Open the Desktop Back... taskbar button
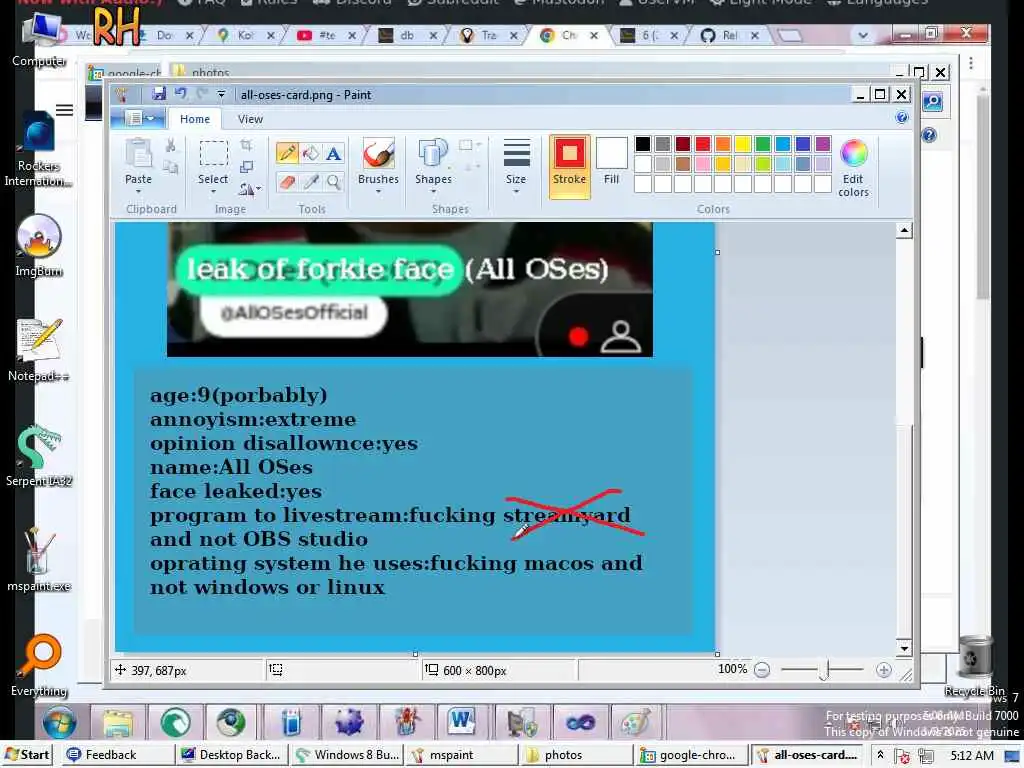The width and height of the screenshot is (1024, 768). click(232, 755)
